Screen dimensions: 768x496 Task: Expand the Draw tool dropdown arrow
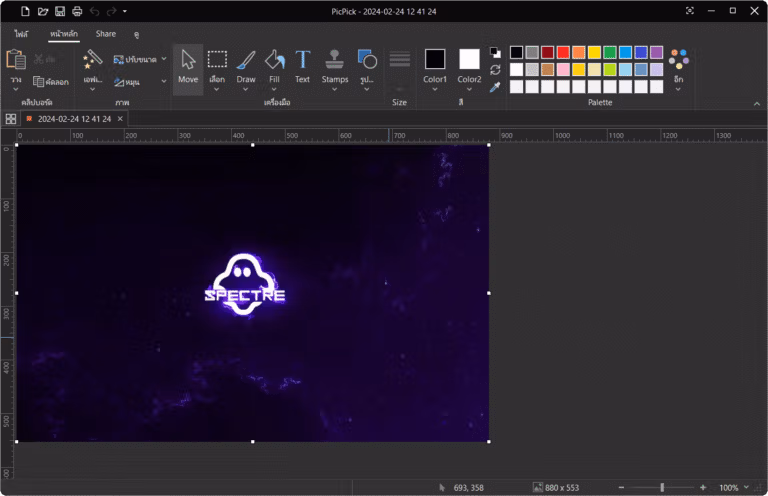point(245,90)
